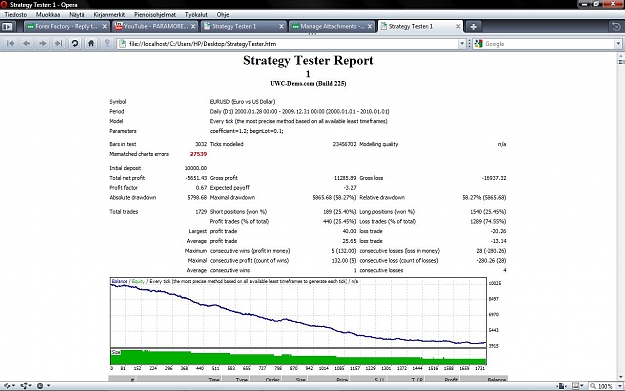Open the Työkalut menu

point(196,14)
